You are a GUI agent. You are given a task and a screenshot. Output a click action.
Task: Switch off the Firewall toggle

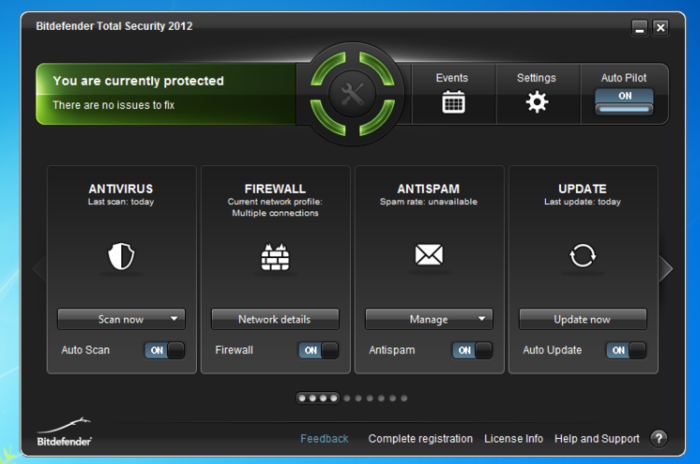319,350
